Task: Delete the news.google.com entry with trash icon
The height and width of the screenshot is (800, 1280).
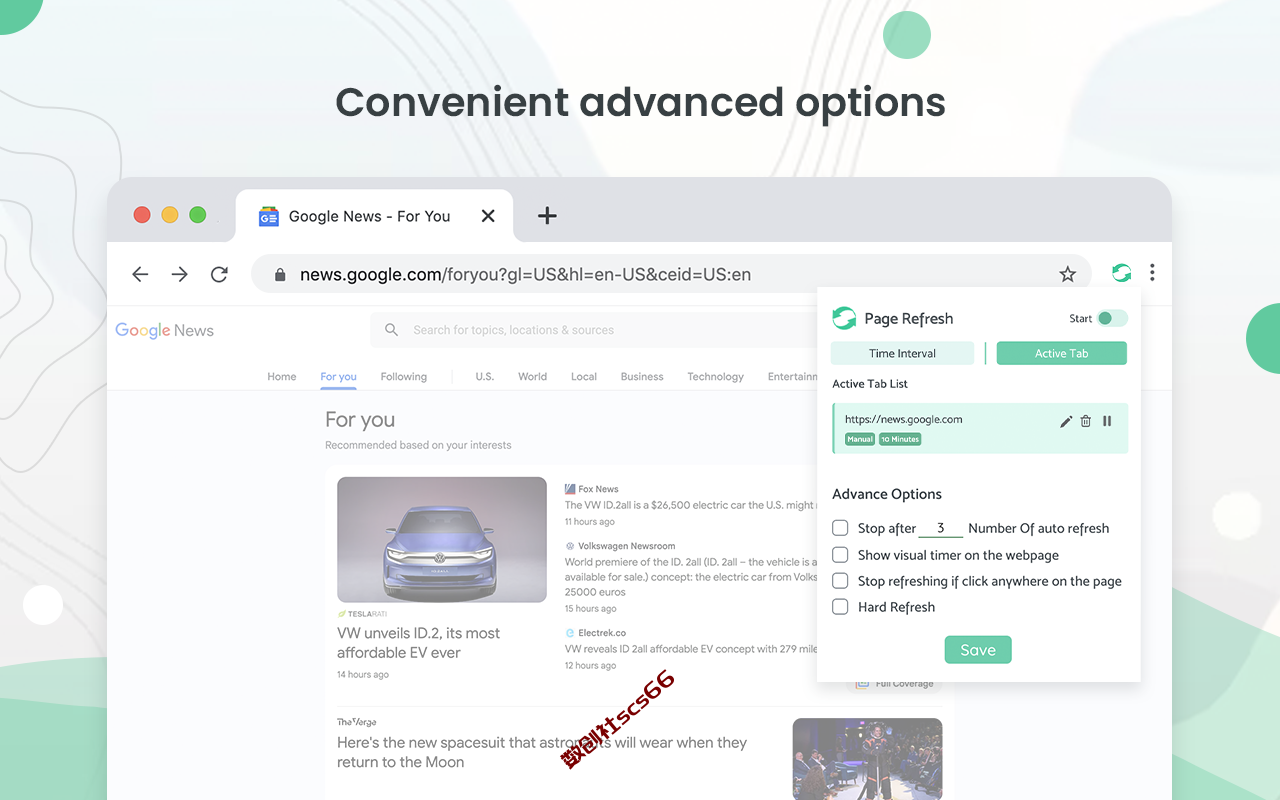Action: (1086, 422)
